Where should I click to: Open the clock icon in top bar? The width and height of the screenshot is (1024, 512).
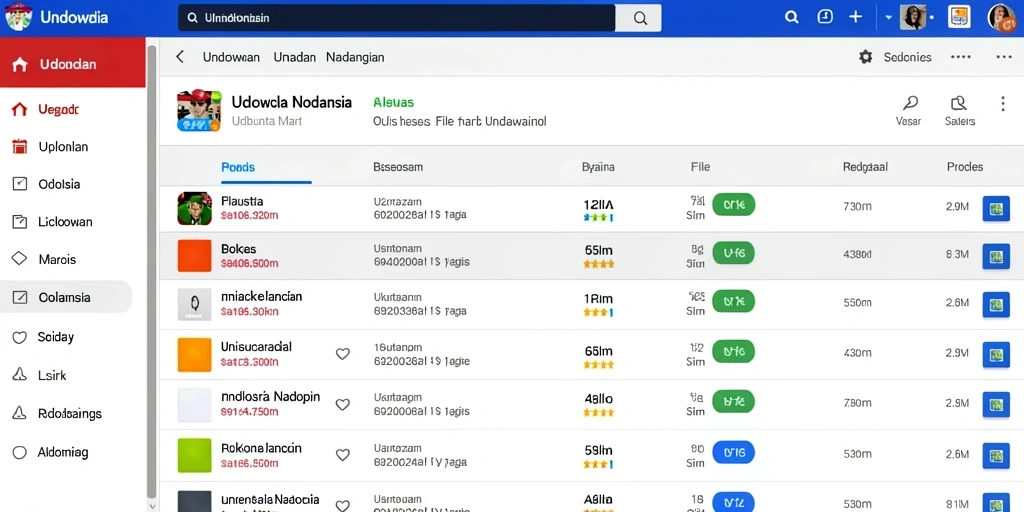(x=825, y=18)
